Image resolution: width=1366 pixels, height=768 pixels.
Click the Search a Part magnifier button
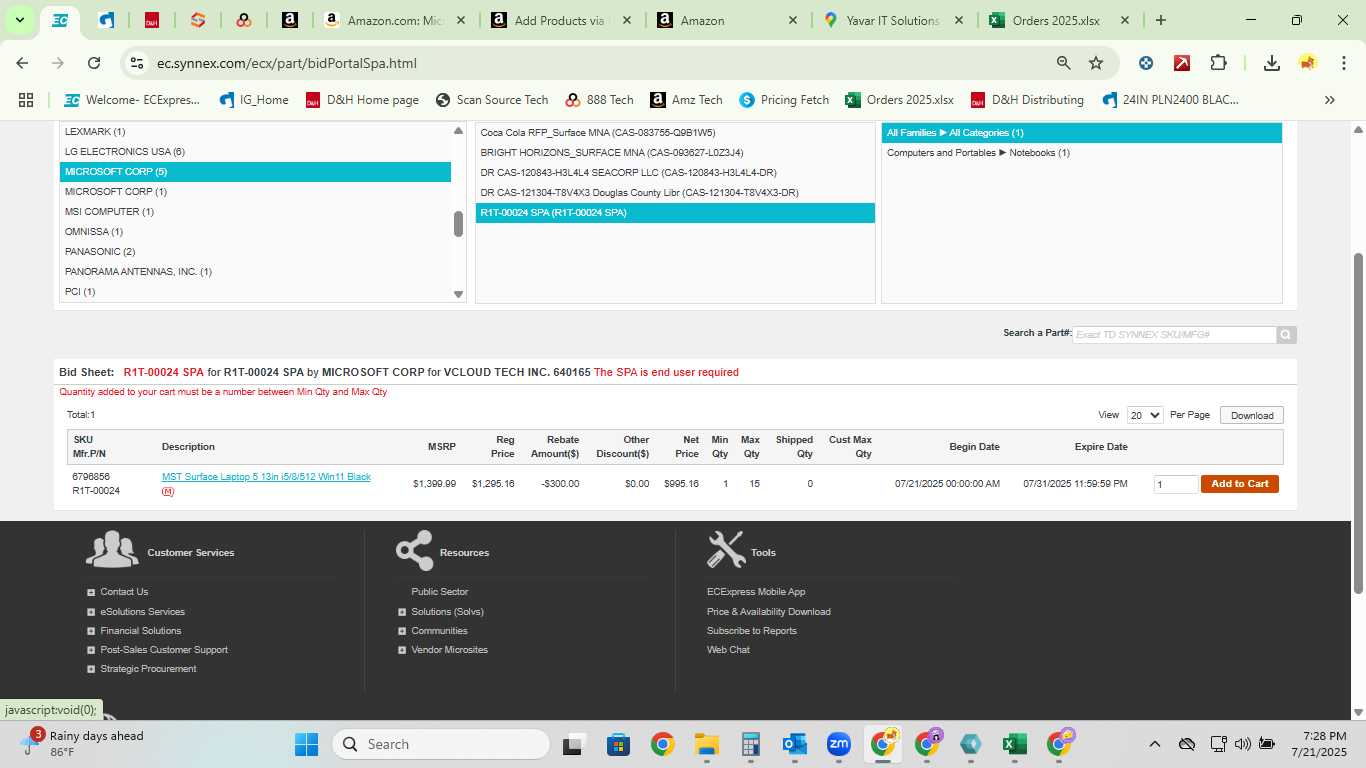click(x=1287, y=335)
